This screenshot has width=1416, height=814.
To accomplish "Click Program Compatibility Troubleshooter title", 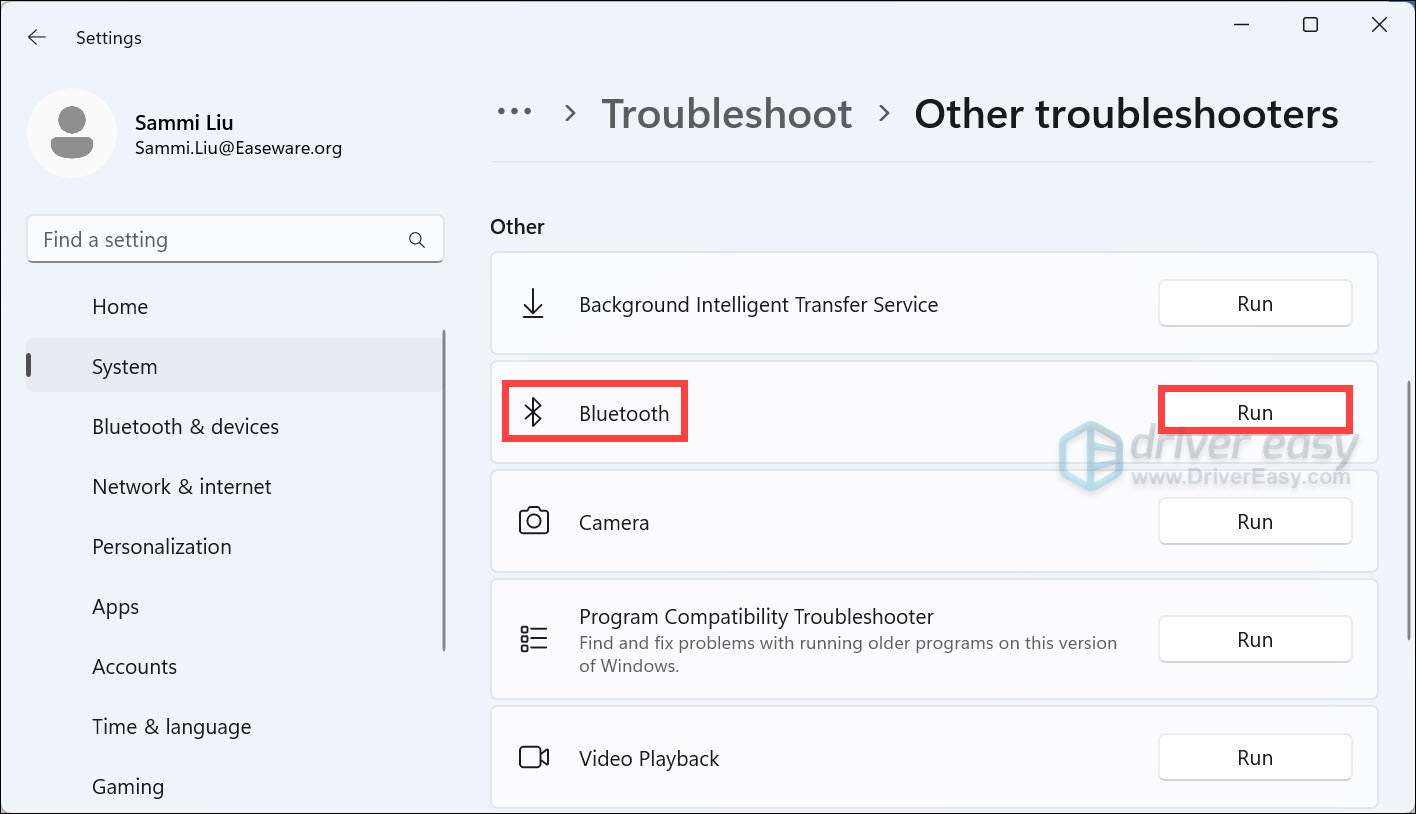I will [756, 617].
